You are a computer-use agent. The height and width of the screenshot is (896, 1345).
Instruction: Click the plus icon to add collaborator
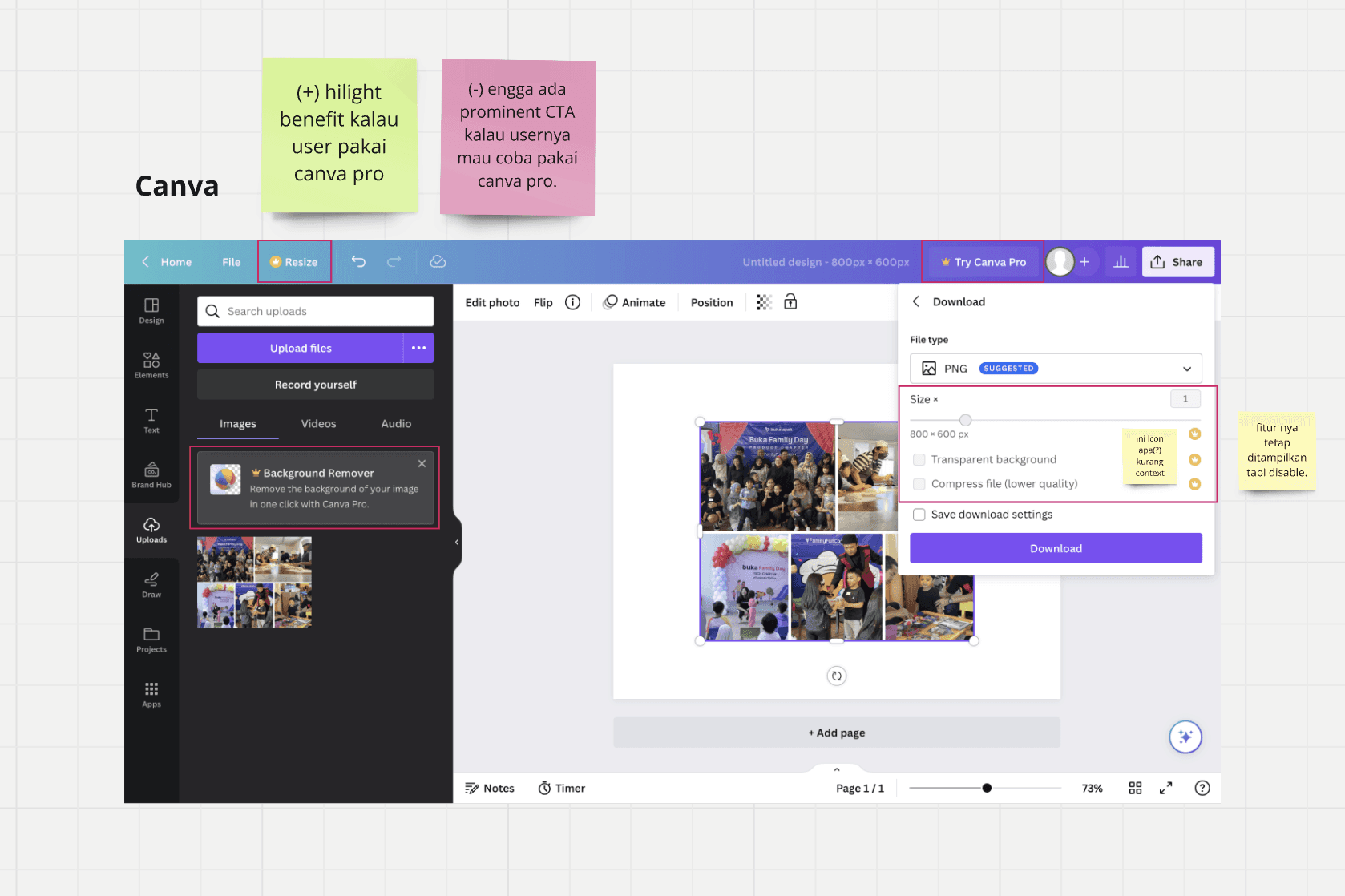(1084, 262)
